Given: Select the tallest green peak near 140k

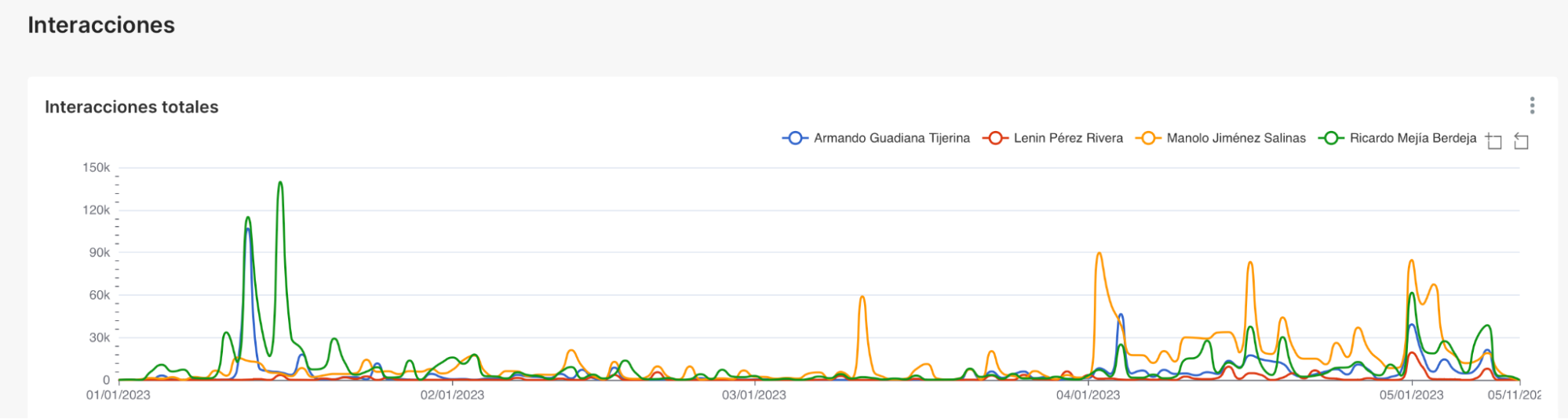Looking at the screenshot, I should (x=280, y=184).
